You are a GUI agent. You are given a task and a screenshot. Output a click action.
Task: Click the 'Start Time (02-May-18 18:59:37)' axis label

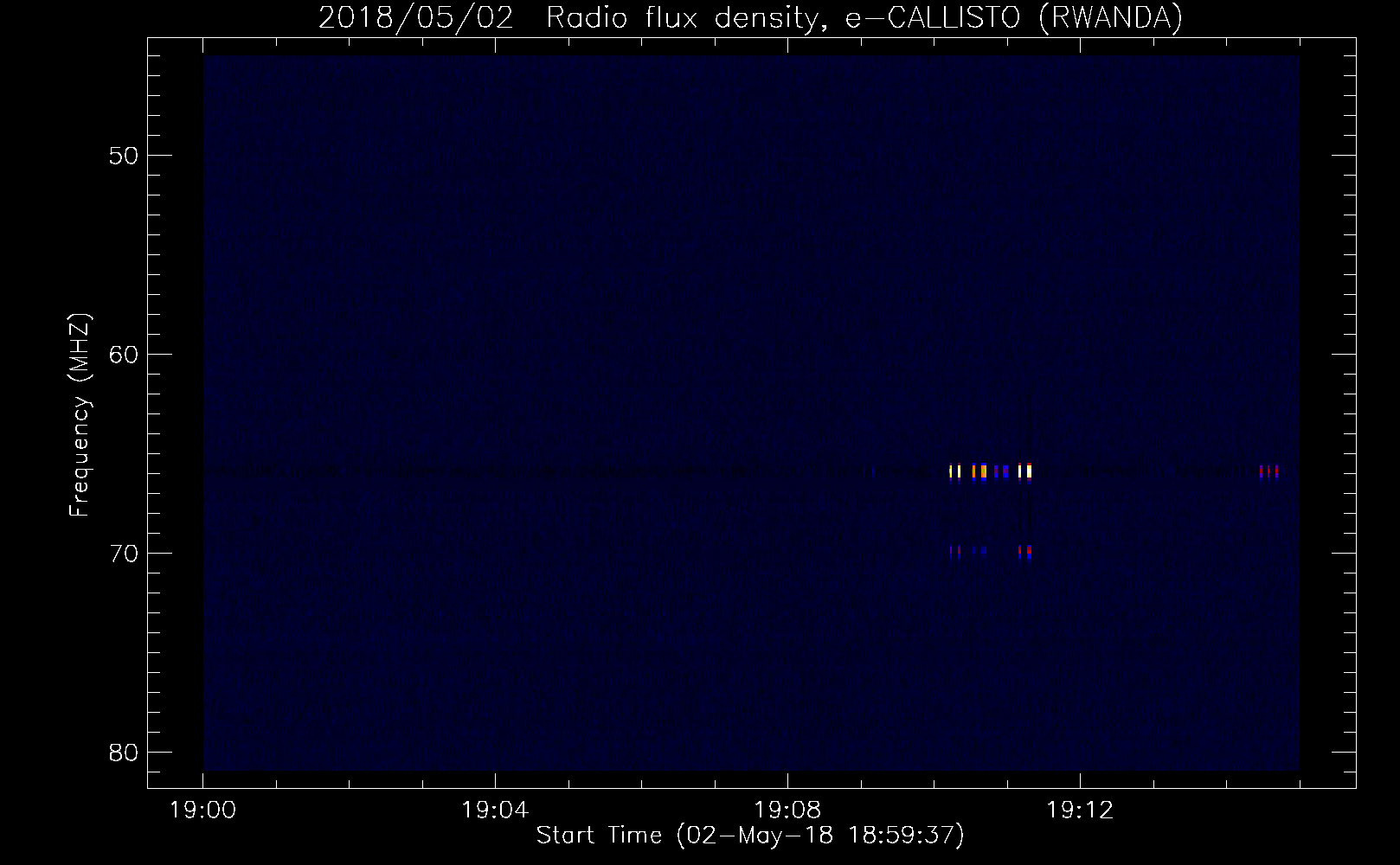click(750, 836)
